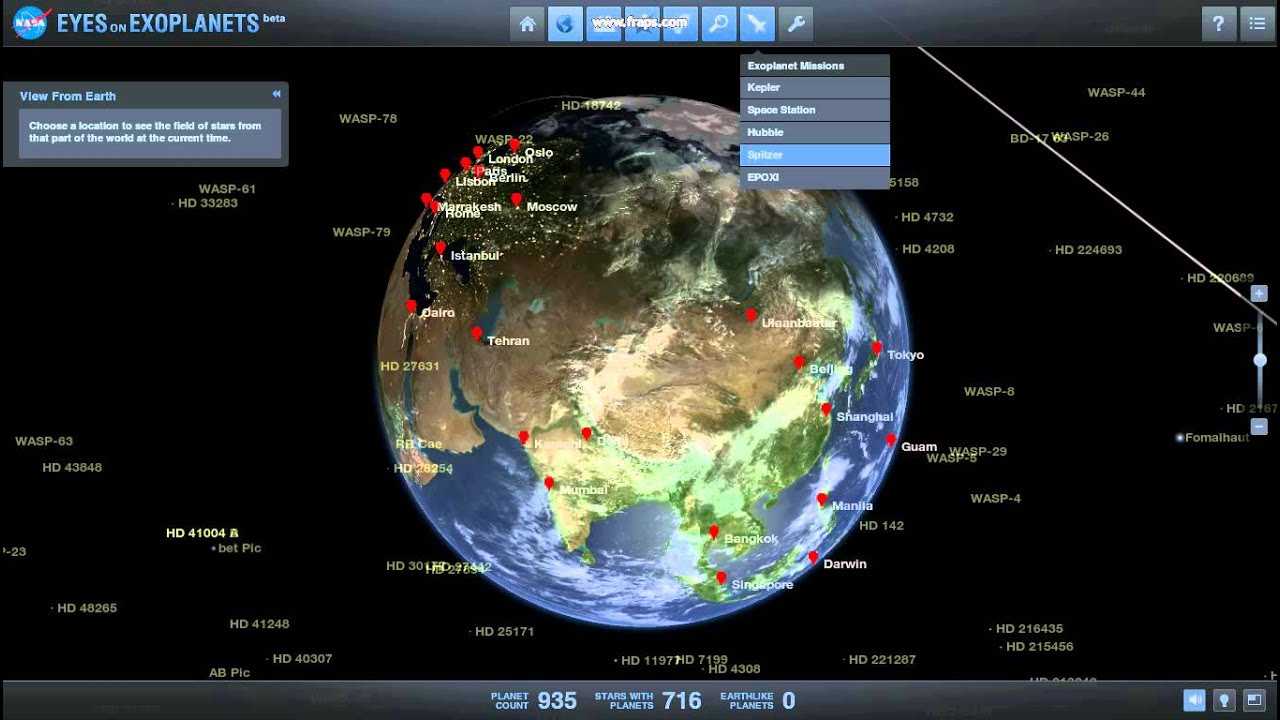Viewport: 1280px width, 720px height.
Task: Click the Marrakesh location pin
Action: (x=426, y=200)
